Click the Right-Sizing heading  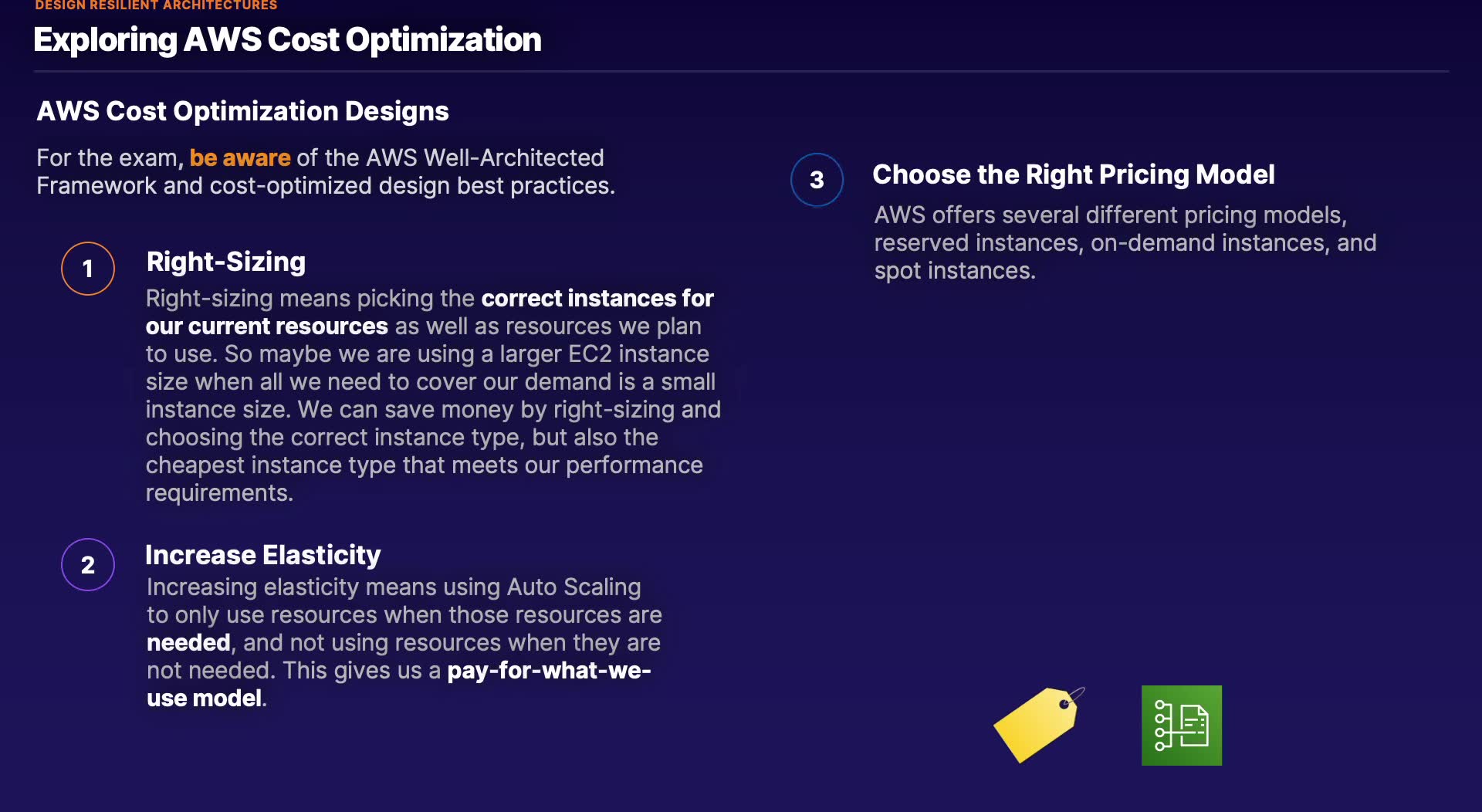point(226,262)
